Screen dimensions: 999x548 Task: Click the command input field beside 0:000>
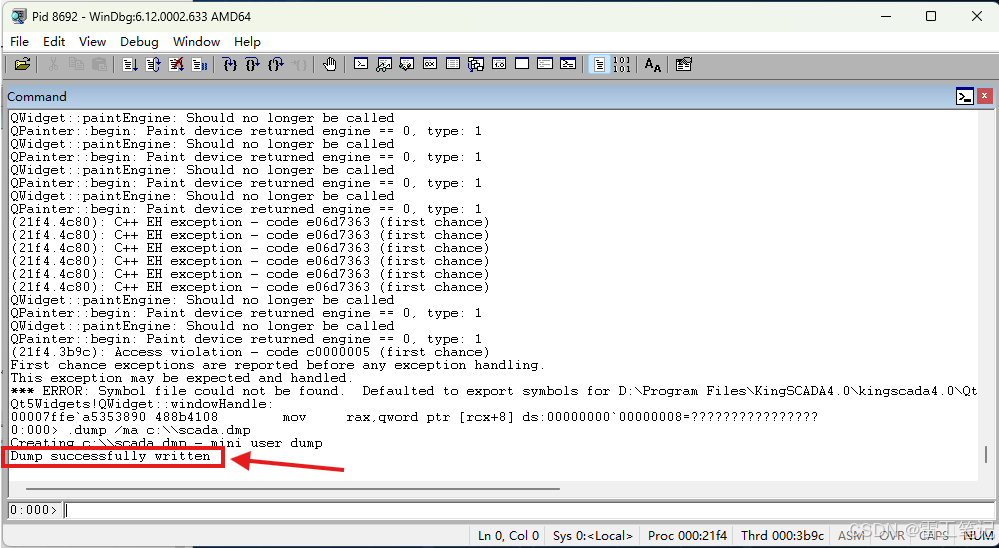pyautogui.click(x=527, y=510)
